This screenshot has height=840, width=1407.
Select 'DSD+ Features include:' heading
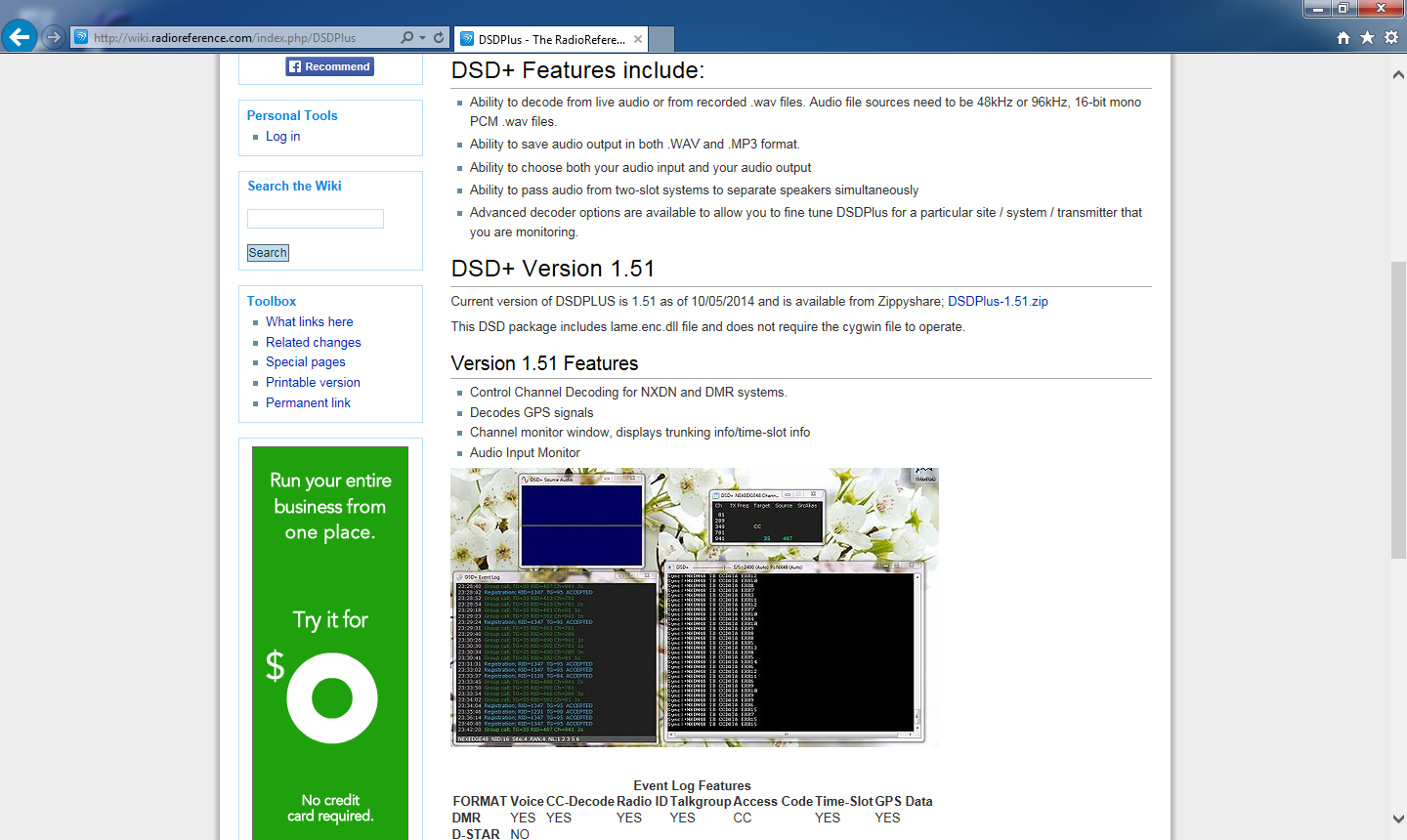[577, 70]
